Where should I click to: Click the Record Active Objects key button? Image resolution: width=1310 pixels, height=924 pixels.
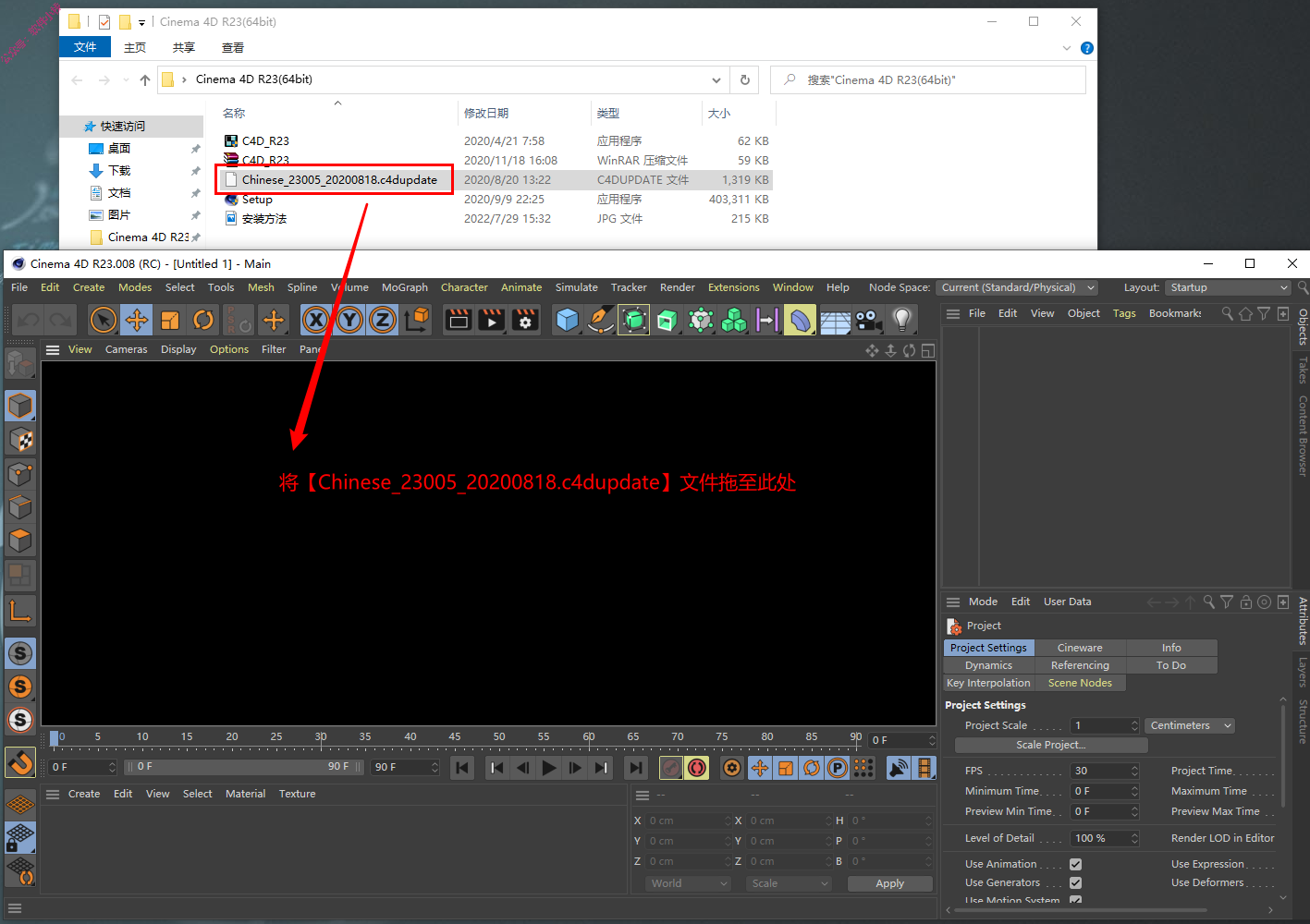click(671, 768)
